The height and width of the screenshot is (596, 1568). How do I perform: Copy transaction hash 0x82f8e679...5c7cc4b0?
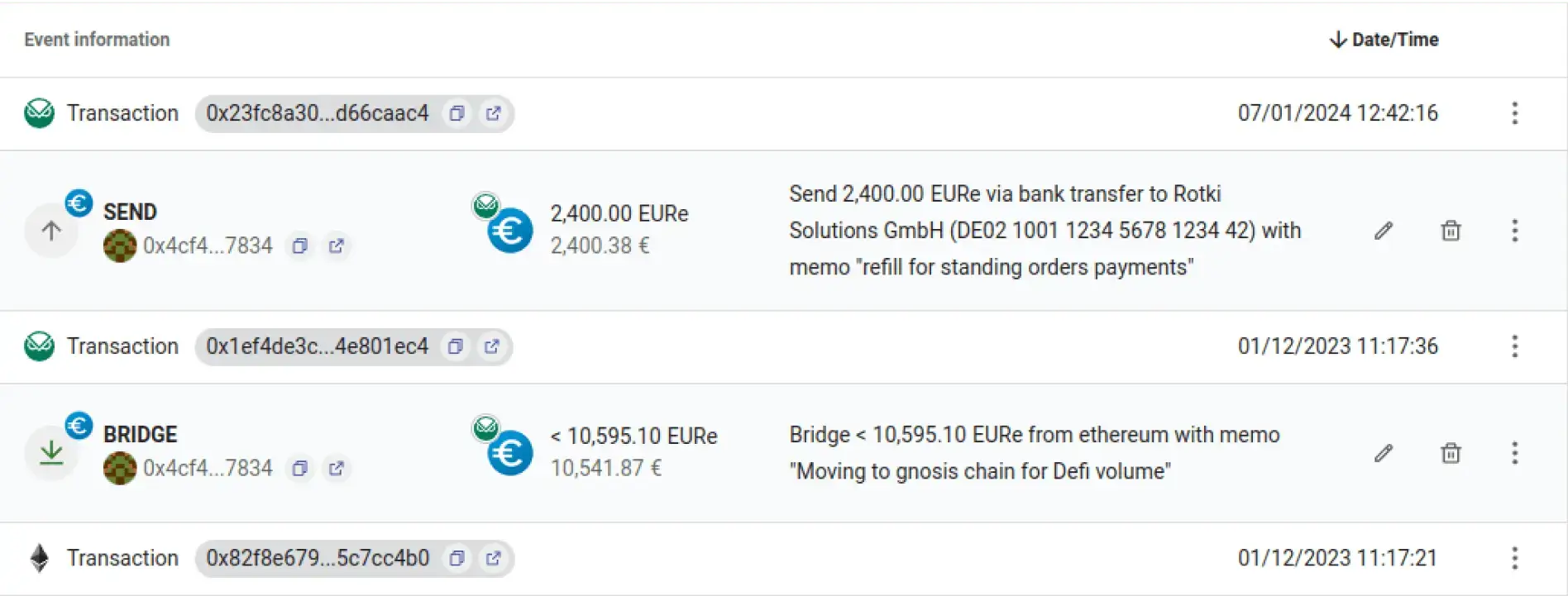[x=457, y=559]
